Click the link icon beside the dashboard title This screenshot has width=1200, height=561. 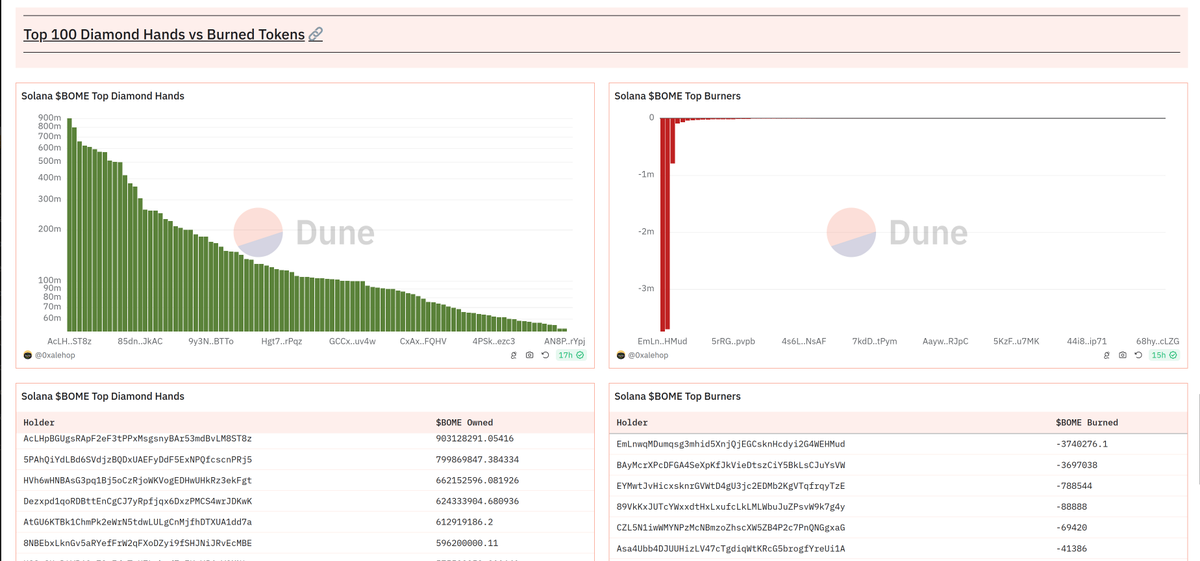[x=316, y=35]
